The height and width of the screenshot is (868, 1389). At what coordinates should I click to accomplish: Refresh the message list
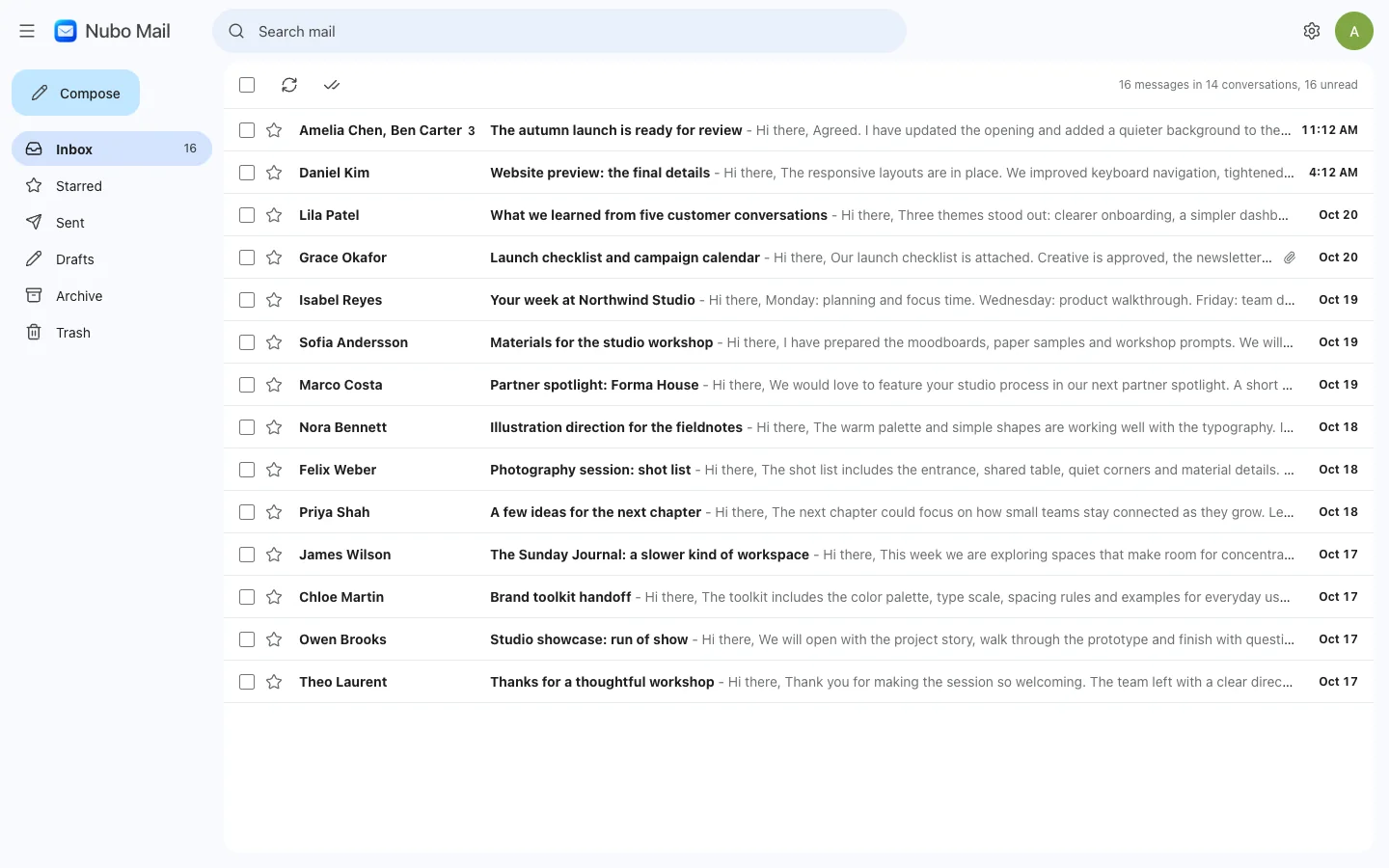(289, 85)
